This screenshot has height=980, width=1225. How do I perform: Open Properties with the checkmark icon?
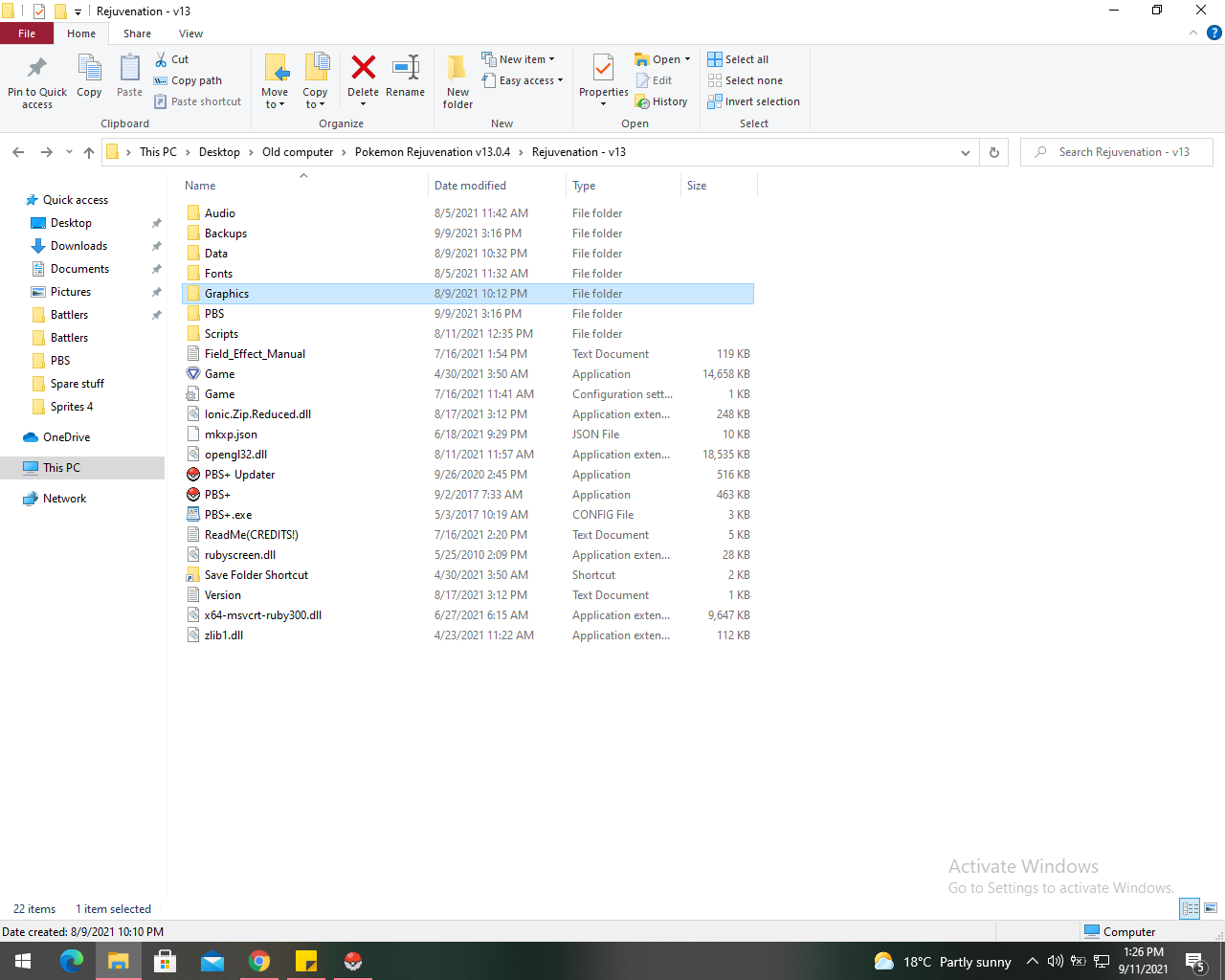click(604, 69)
